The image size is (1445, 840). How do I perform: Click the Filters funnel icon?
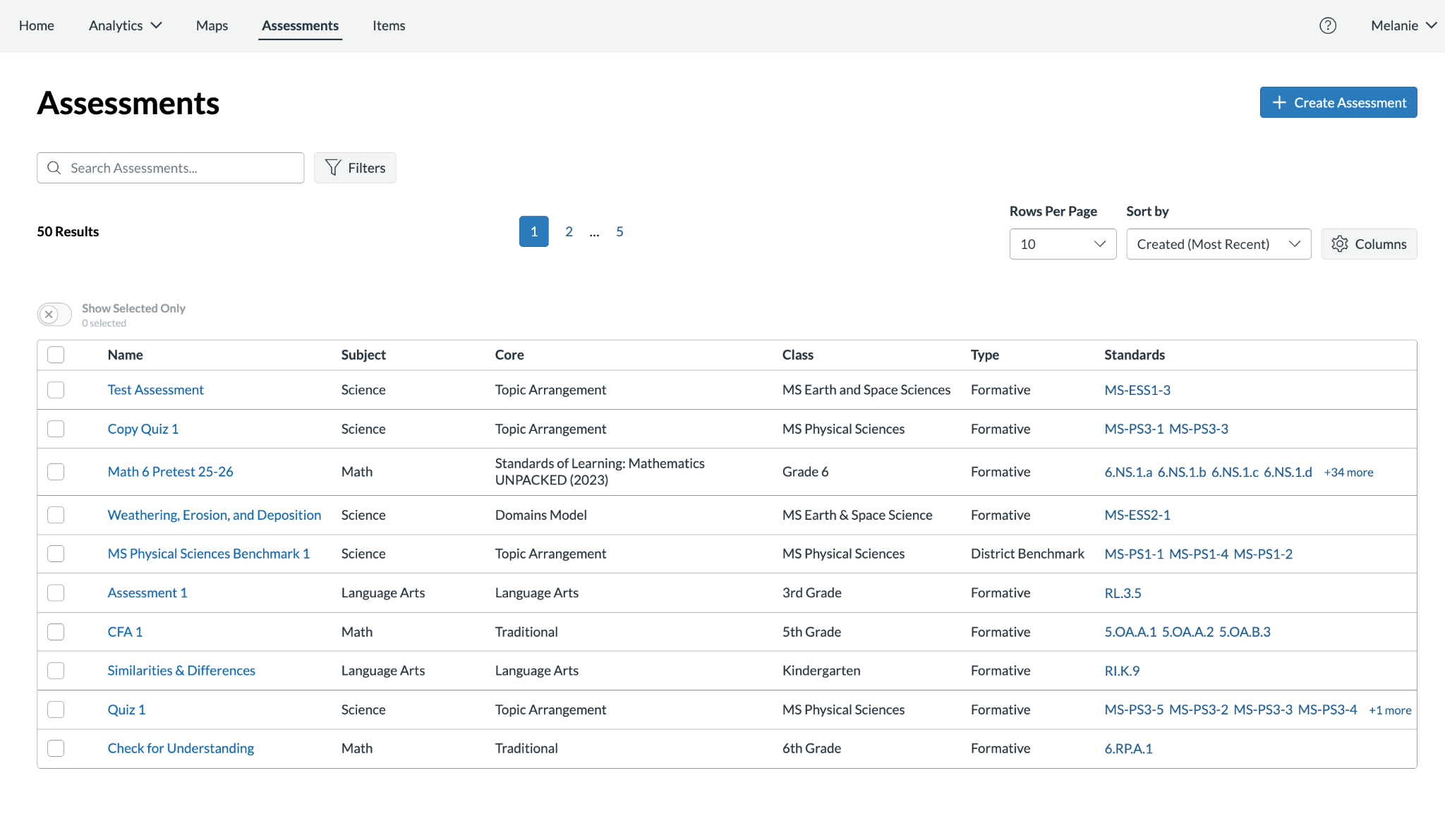(333, 168)
